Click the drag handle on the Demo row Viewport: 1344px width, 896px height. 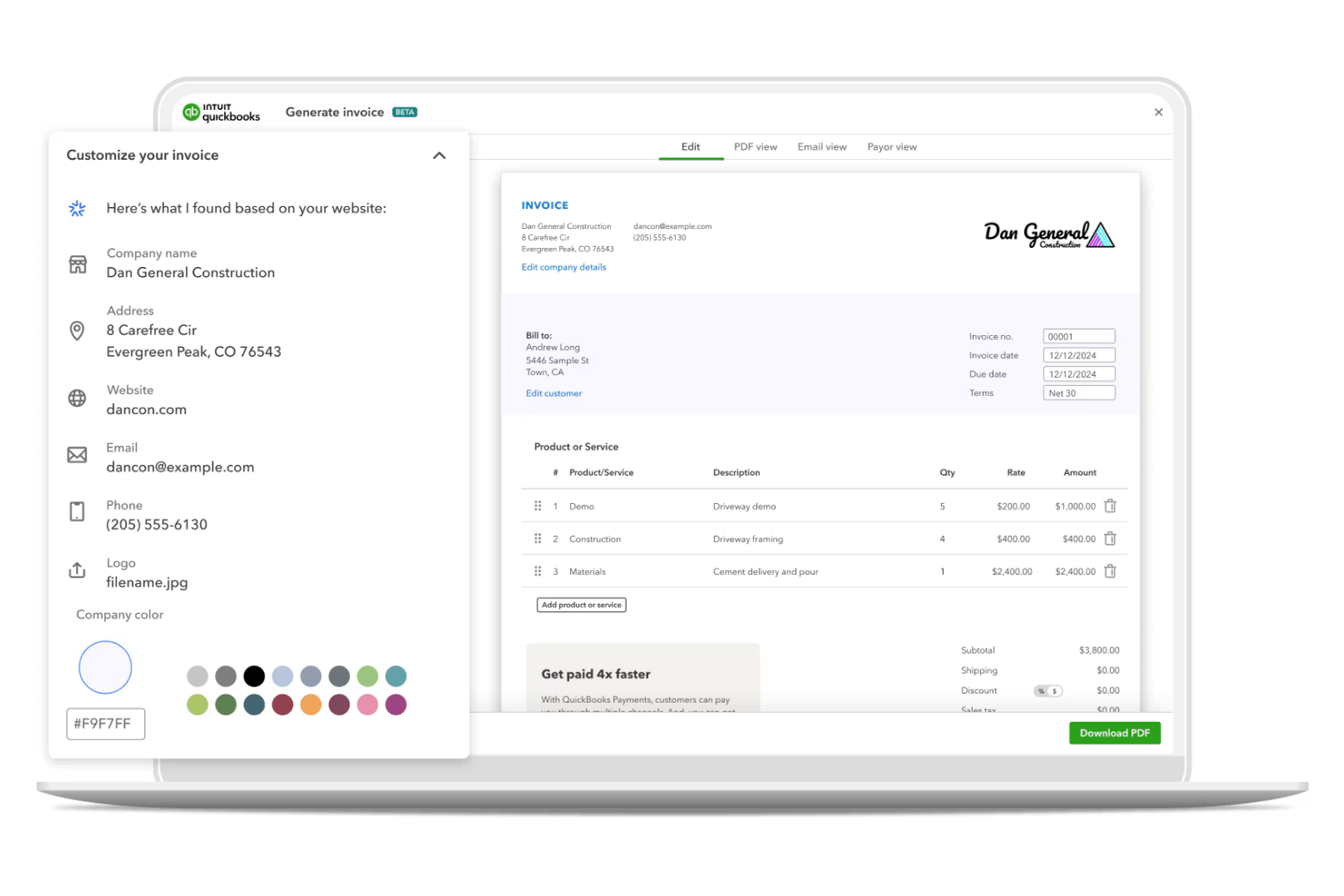point(539,506)
